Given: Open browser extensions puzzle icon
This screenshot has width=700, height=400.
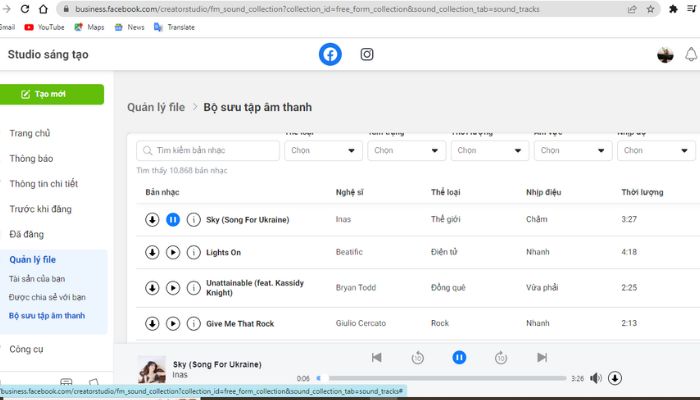Looking at the screenshot, I should [673, 9].
